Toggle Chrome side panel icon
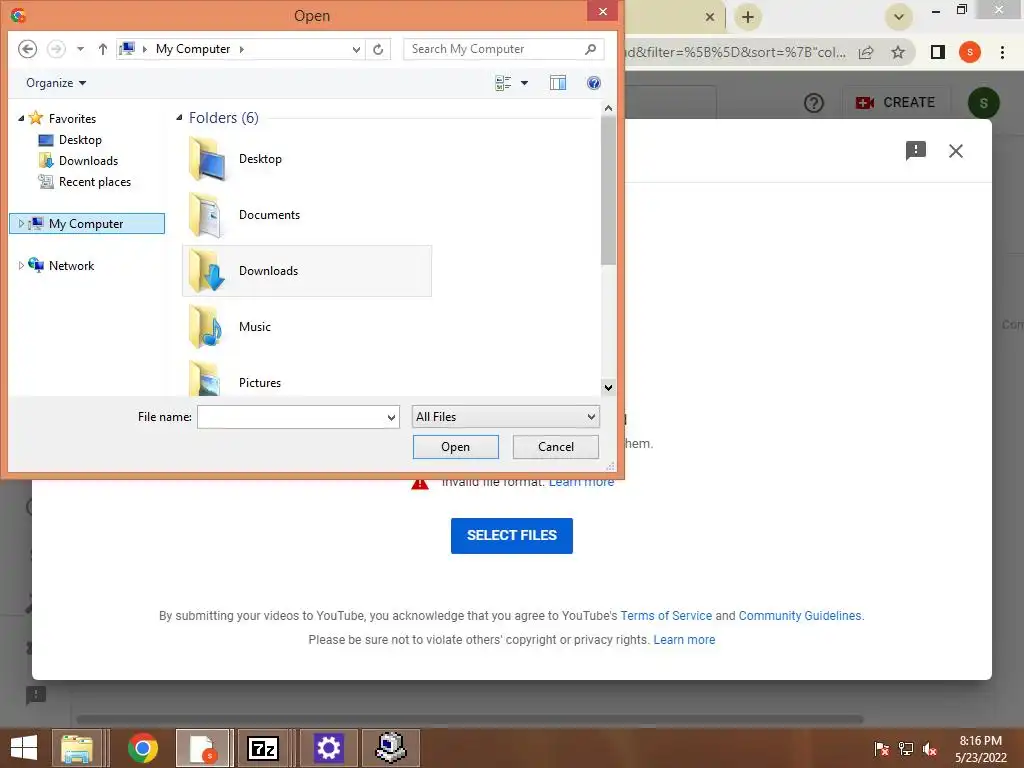 click(x=938, y=52)
